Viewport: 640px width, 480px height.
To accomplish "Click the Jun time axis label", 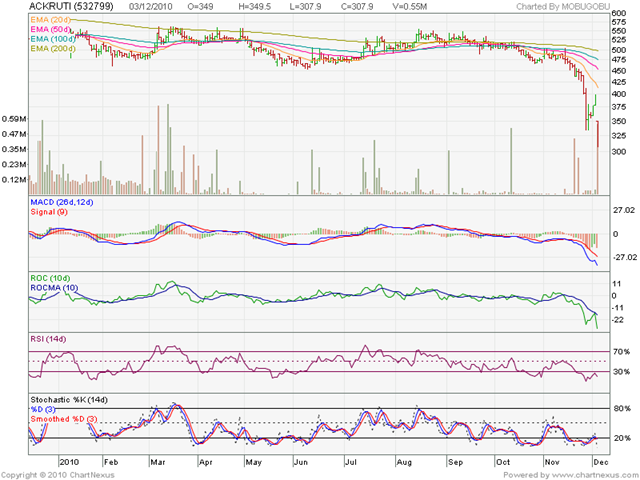I will click(x=301, y=462).
